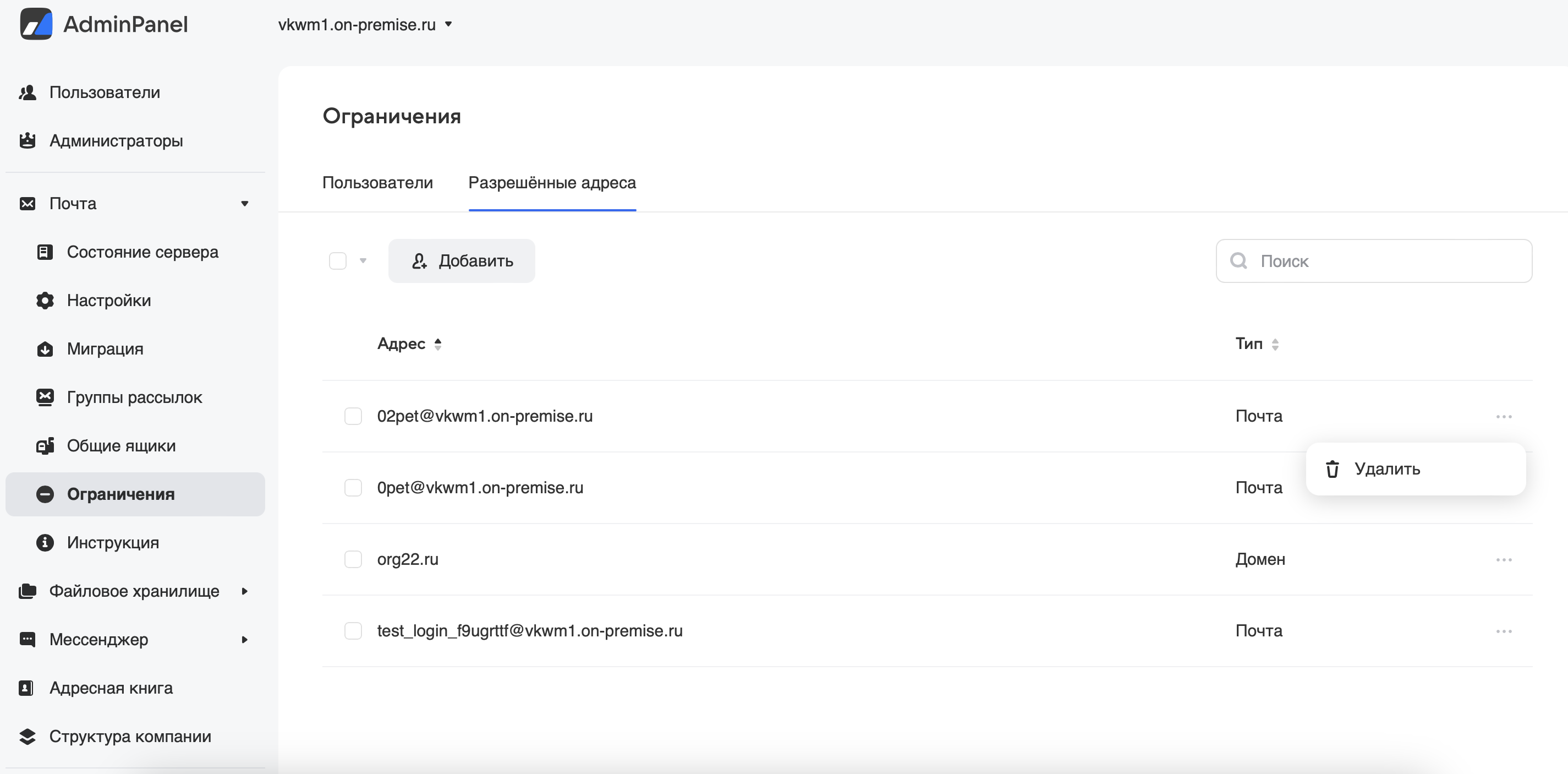Check the 02pet@vkwm1.on-premise.ru row checkbox
This screenshot has height=774, width=1568.
tap(353, 417)
